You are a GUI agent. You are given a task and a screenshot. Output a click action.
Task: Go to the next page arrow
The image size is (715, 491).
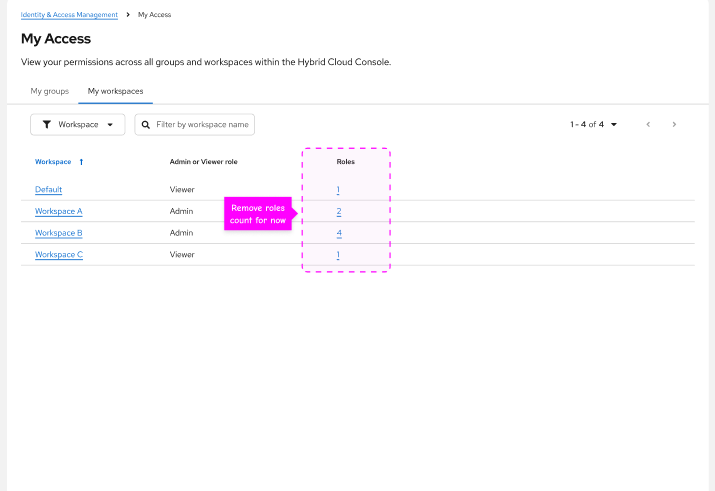tap(675, 124)
